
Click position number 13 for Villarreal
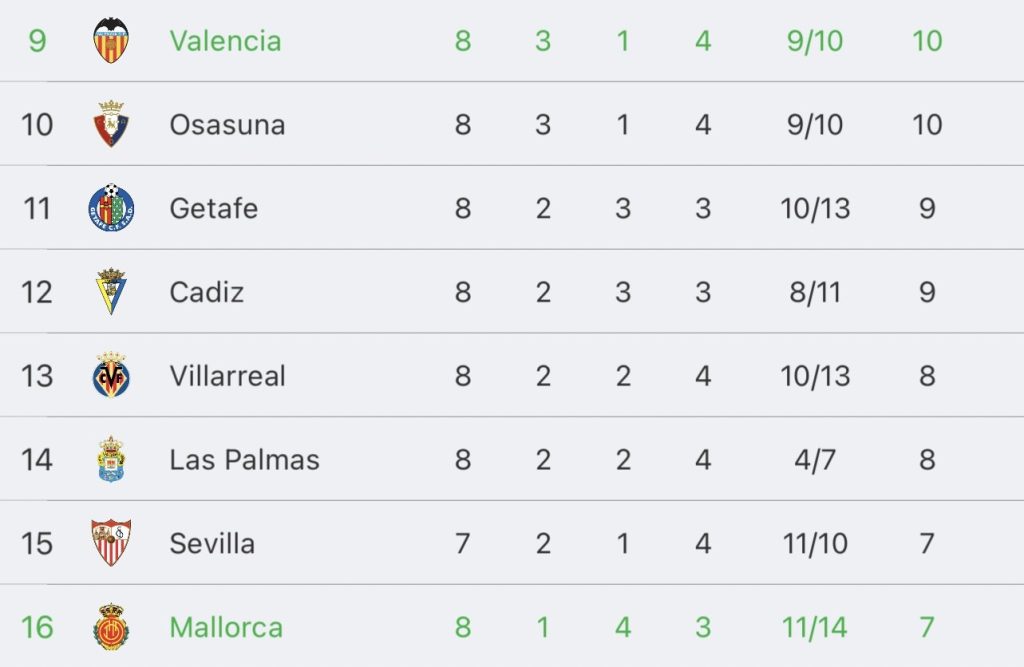pos(37,376)
